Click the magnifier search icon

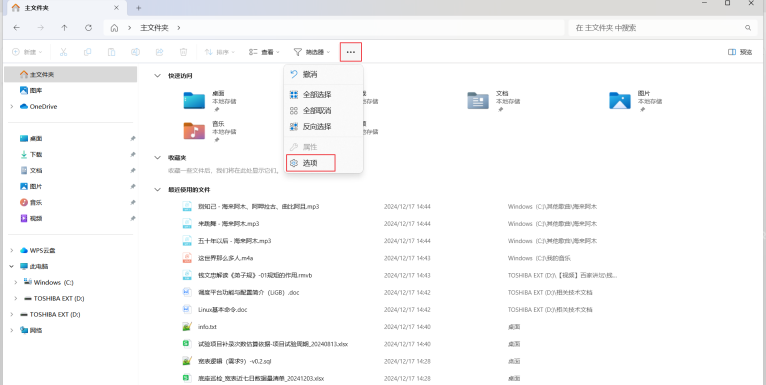[x=748, y=28]
